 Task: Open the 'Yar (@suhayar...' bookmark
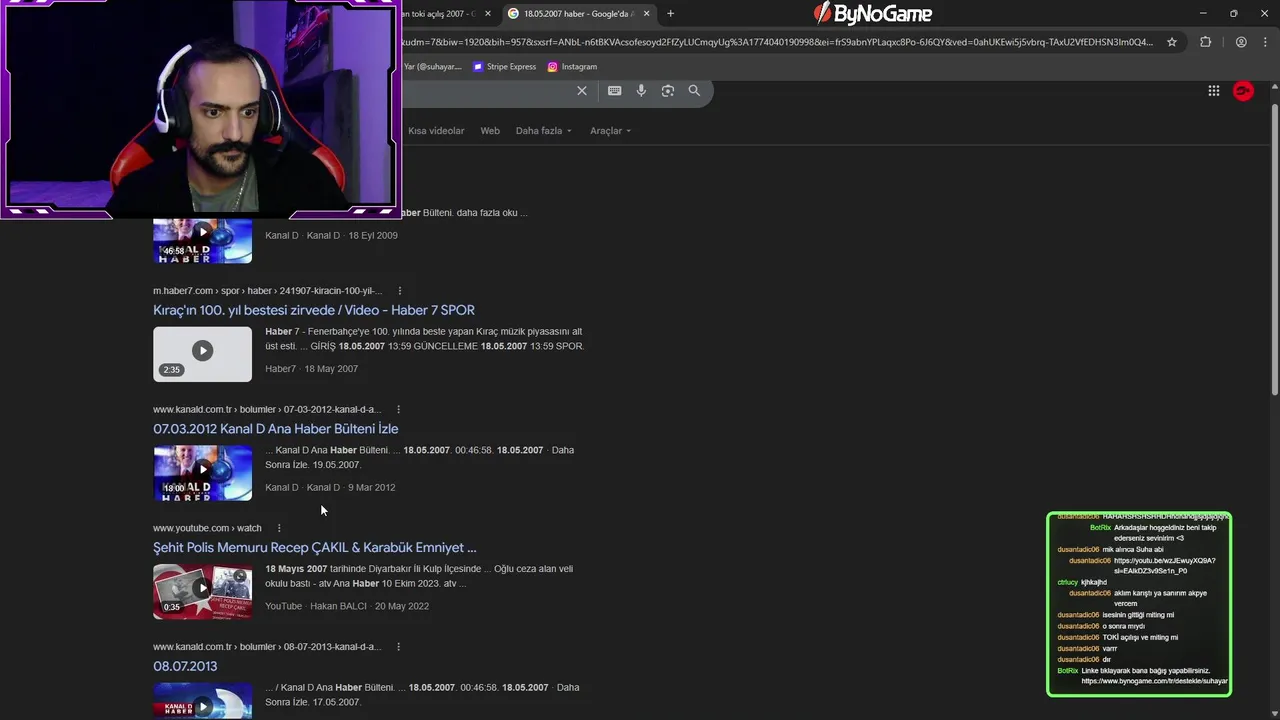coord(432,67)
